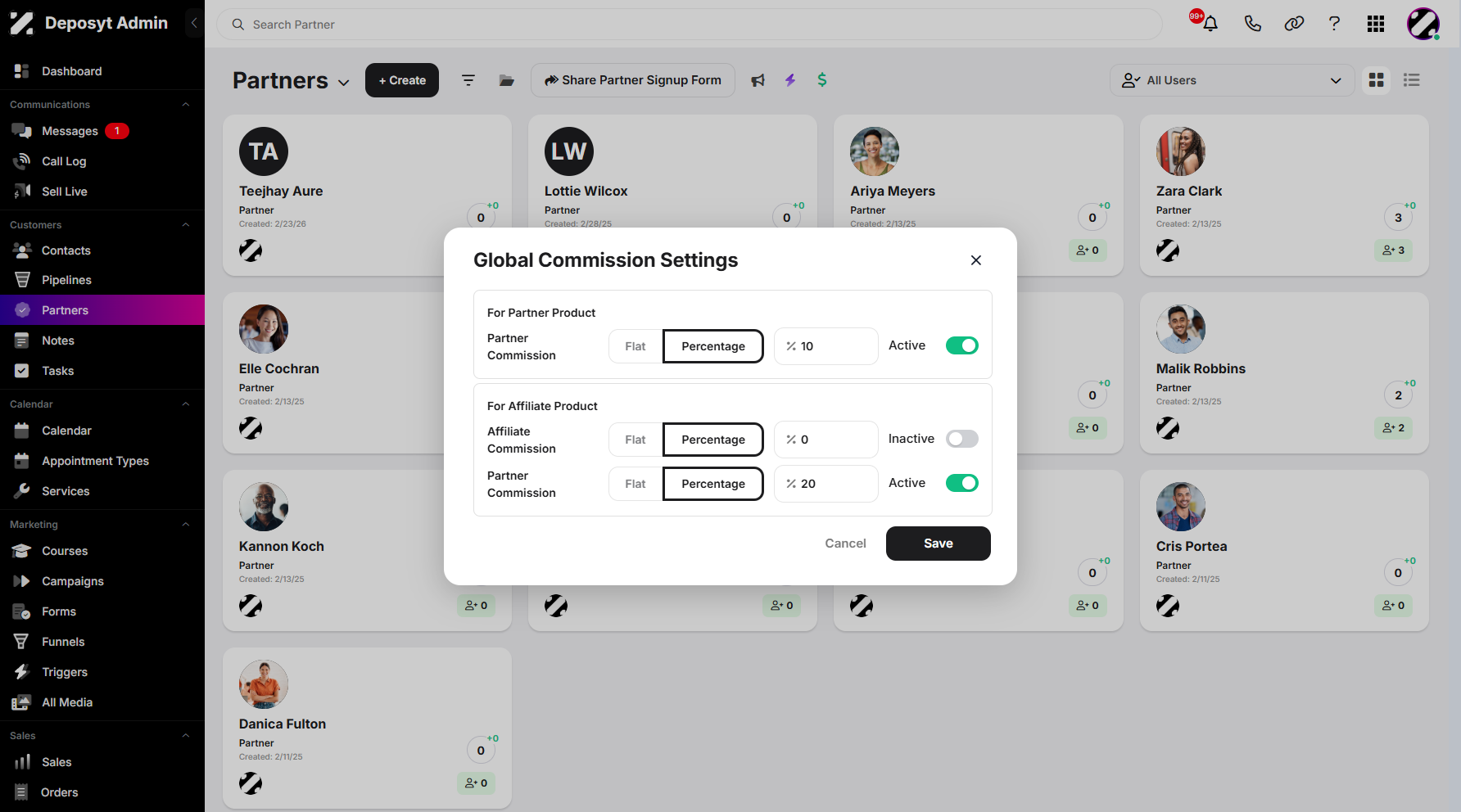The width and height of the screenshot is (1461, 812).
Task: Open the folder icon in Partners toolbar
Action: coord(507,80)
